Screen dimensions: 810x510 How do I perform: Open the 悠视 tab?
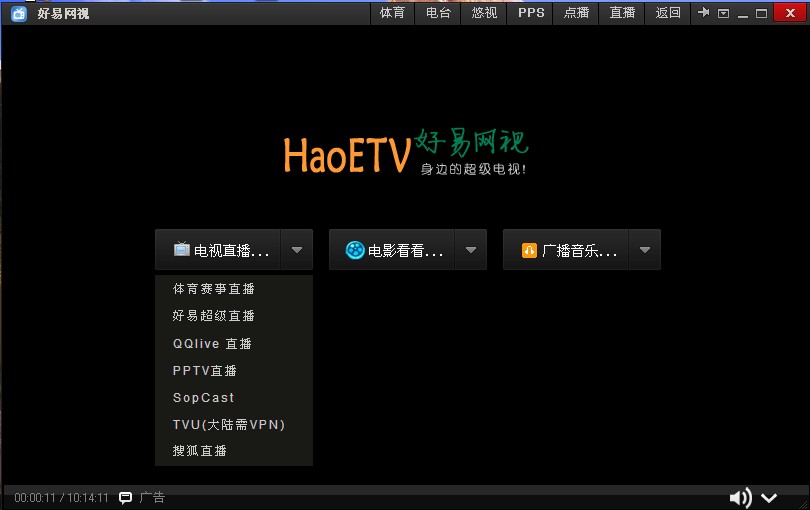pyautogui.click(x=484, y=13)
